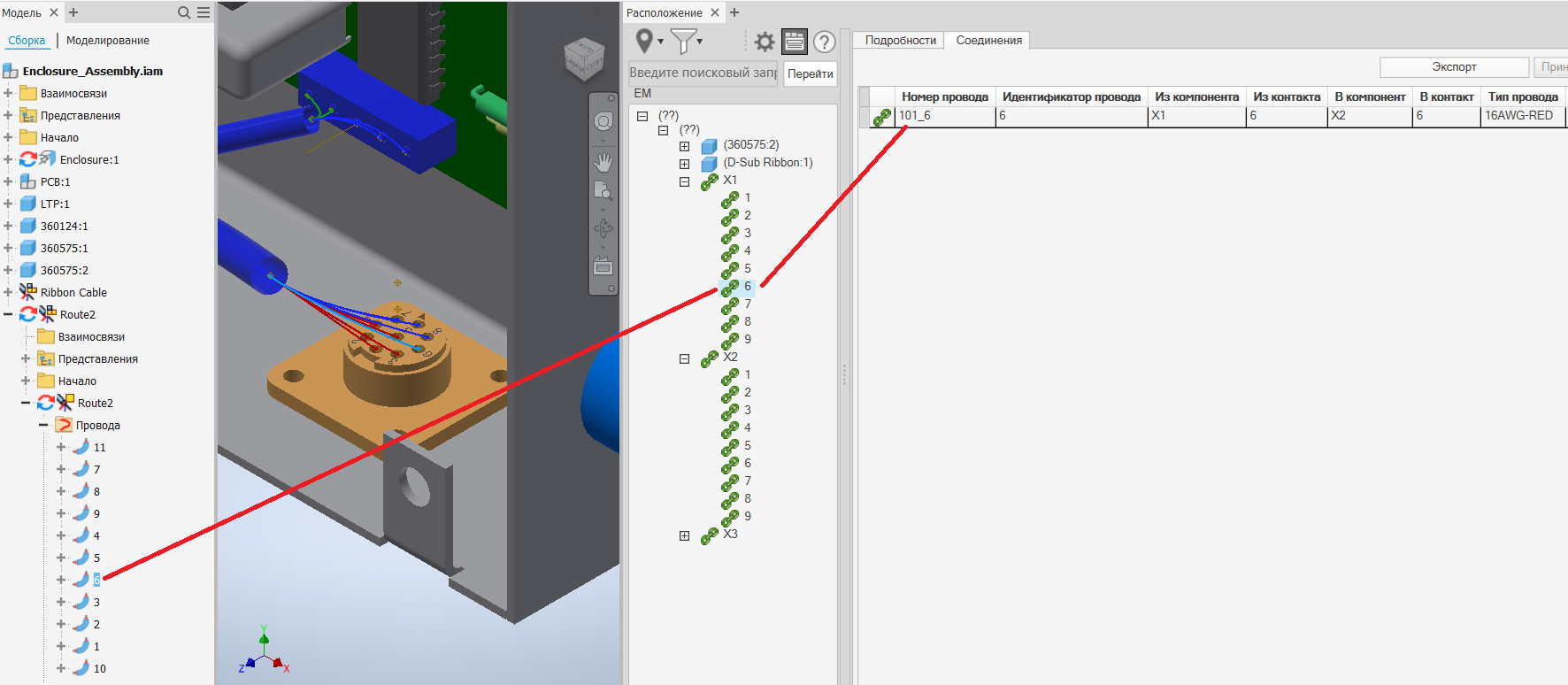Click the search query input field
This screenshot has height=685, width=1568.
pos(703,73)
